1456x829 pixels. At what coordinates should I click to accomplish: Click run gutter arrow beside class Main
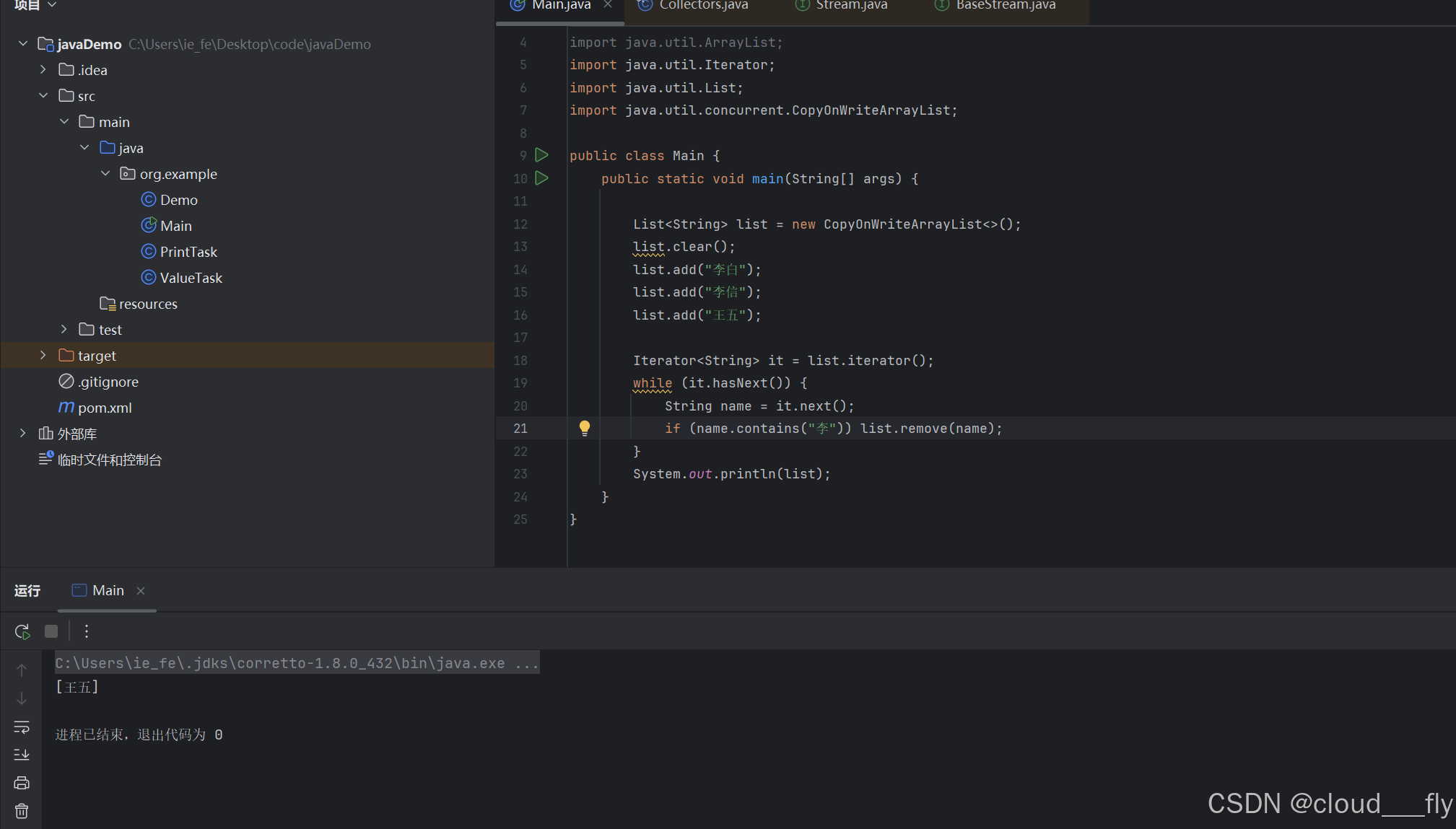541,155
